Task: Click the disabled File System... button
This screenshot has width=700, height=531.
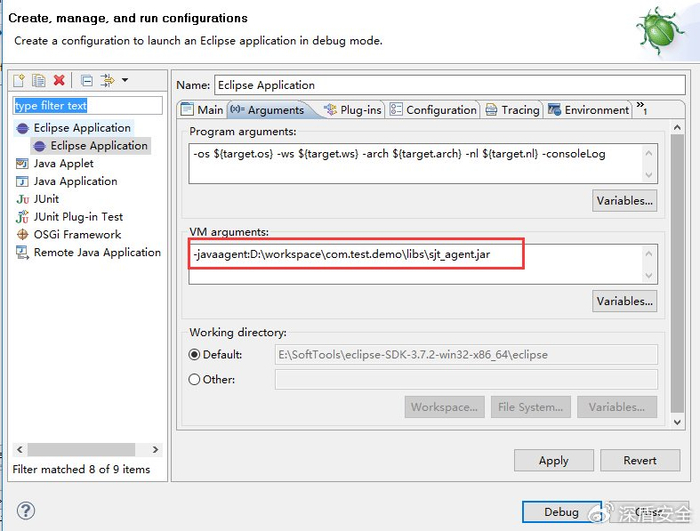Action: point(531,407)
